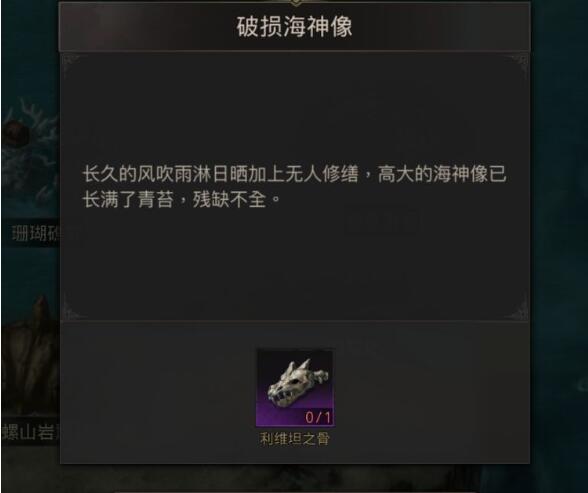
Task: Select the 0/1 quantity counter on item slot
Action: pos(318,417)
